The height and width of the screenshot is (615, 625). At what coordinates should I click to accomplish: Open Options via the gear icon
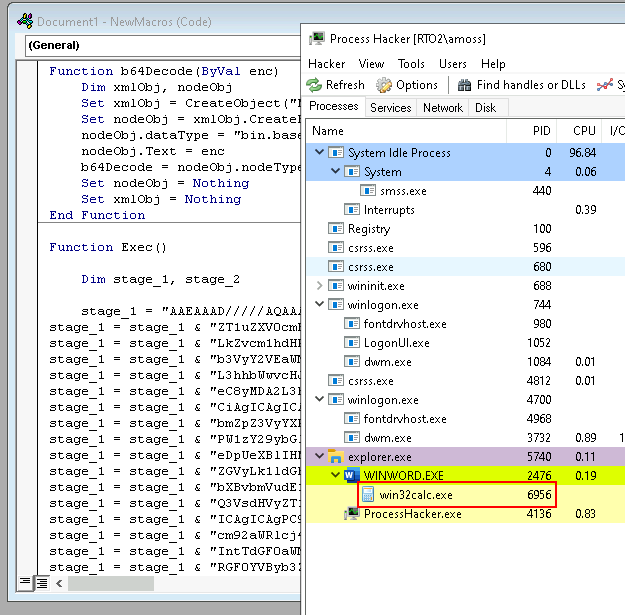[x=383, y=85]
